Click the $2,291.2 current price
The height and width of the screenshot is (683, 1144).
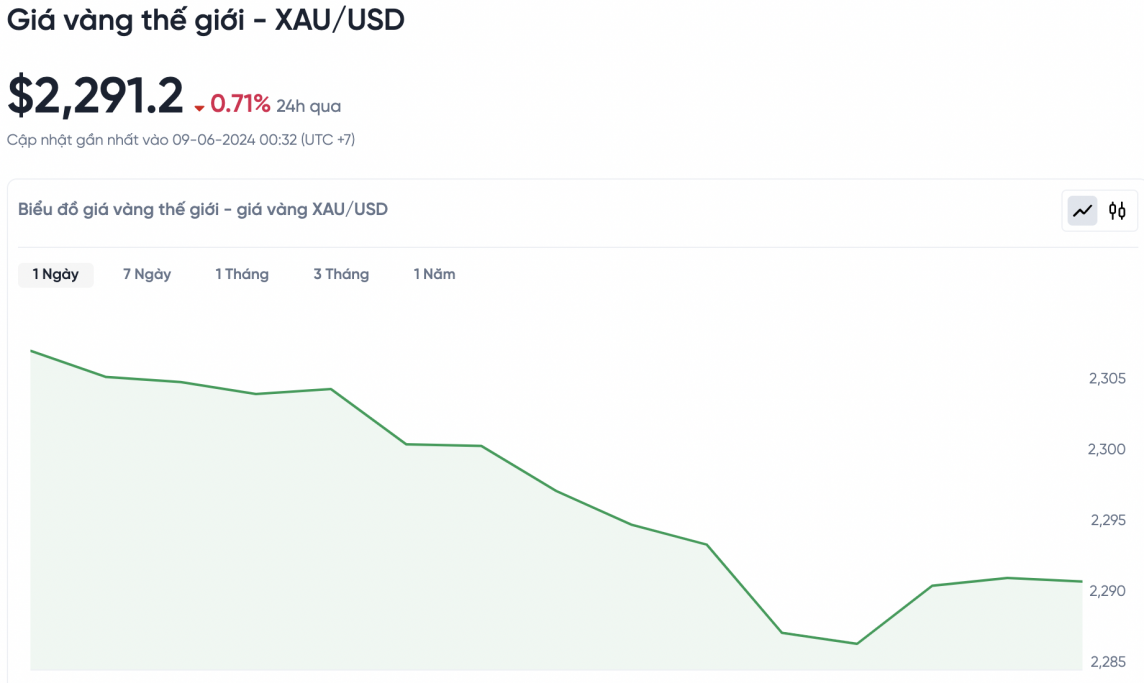(96, 96)
